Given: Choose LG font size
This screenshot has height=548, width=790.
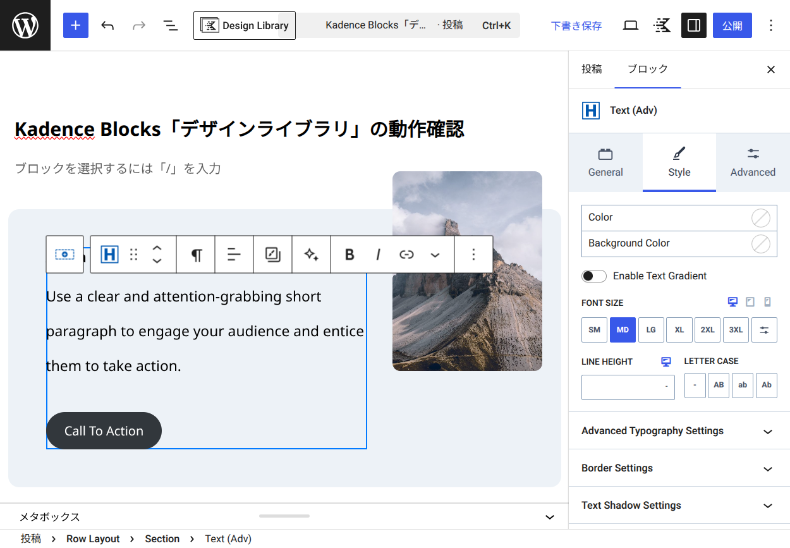Looking at the screenshot, I should pyautogui.click(x=651, y=330).
